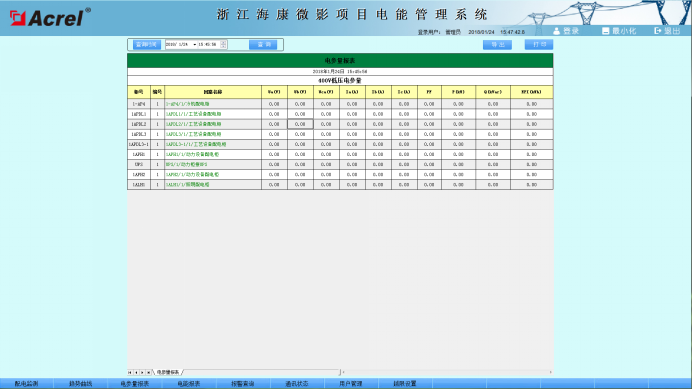Select the highlighted Ub cell in 1APDL2 row
Viewport: 693px width, 390px height.
[300, 124]
